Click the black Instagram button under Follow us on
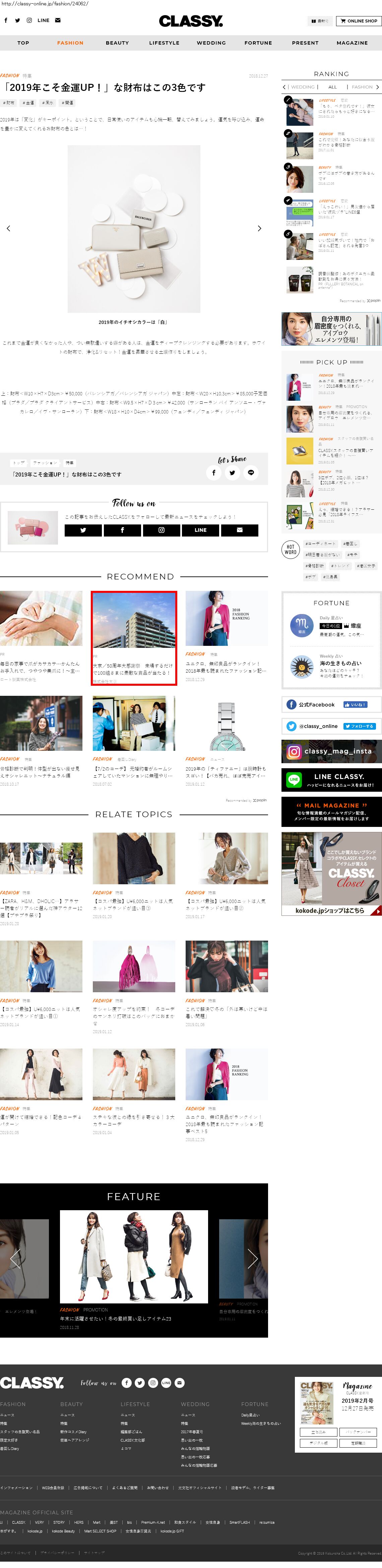This screenshot has height=1568, width=382. pos(161,530)
